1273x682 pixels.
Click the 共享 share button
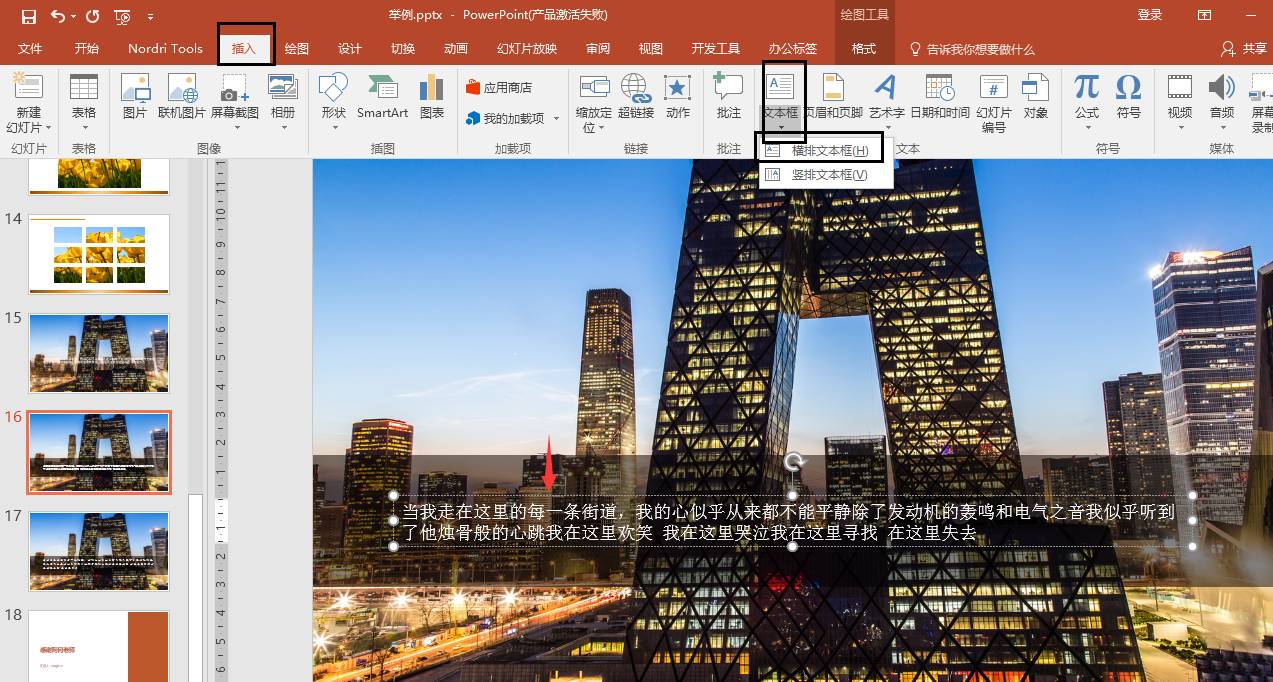pyautogui.click(x=1243, y=49)
